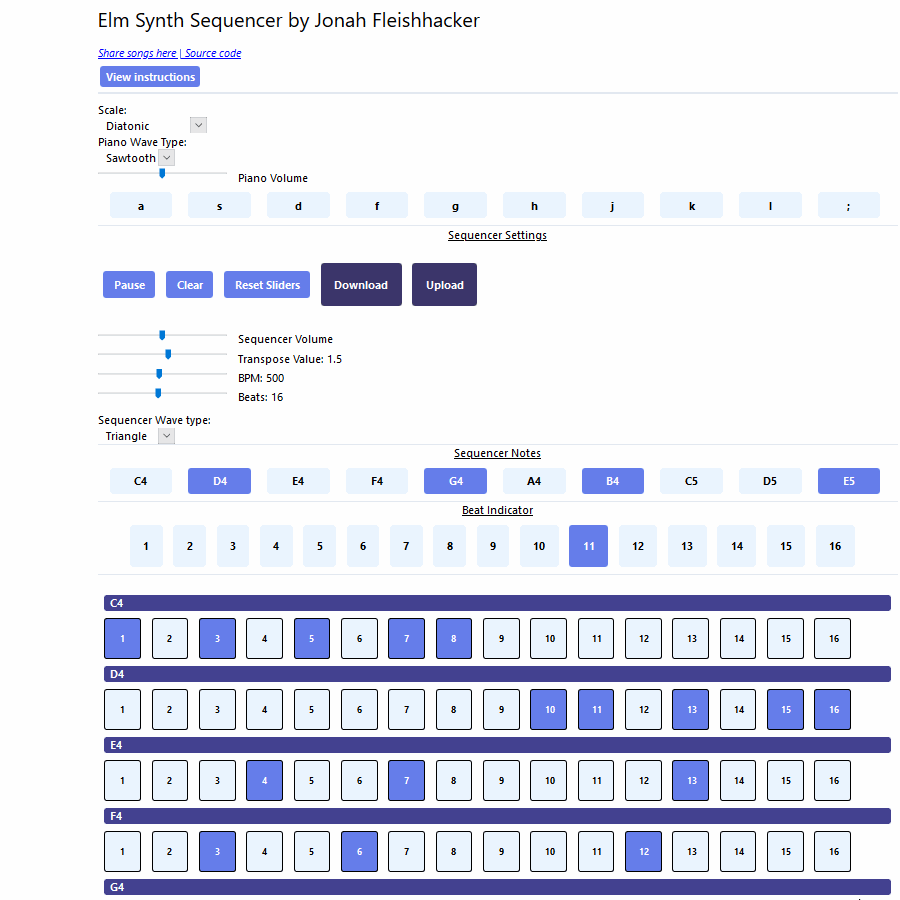Click beat indicator number 11
Image resolution: width=900 pixels, height=900 pixels.
pos(589,546)
